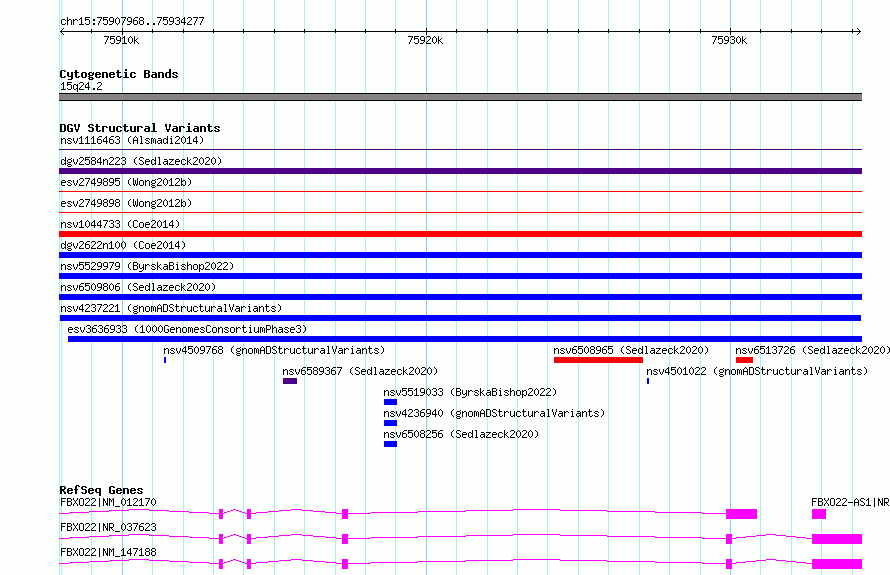Open the esv2749898 (Wong2012b) label
The width and height of the screenshot is (890, 575).
point(126,203)
